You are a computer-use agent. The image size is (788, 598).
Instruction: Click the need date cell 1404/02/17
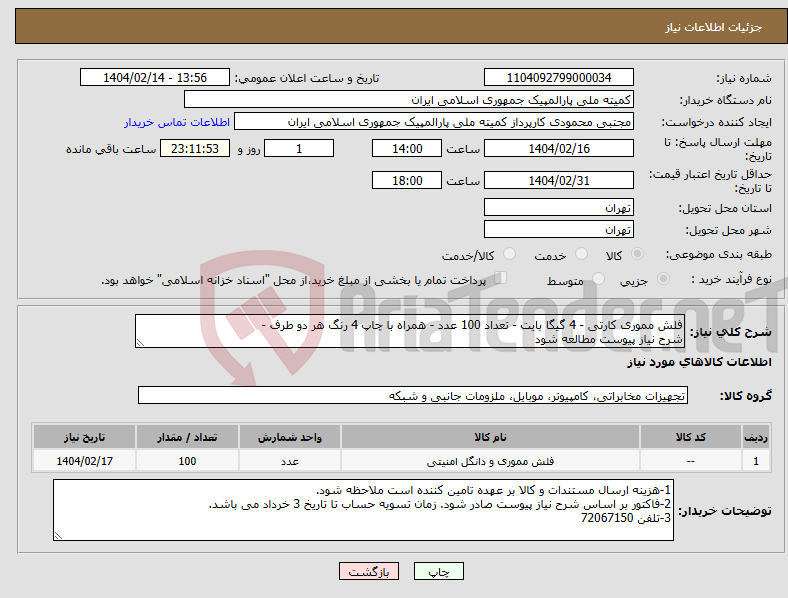[84, 461]
